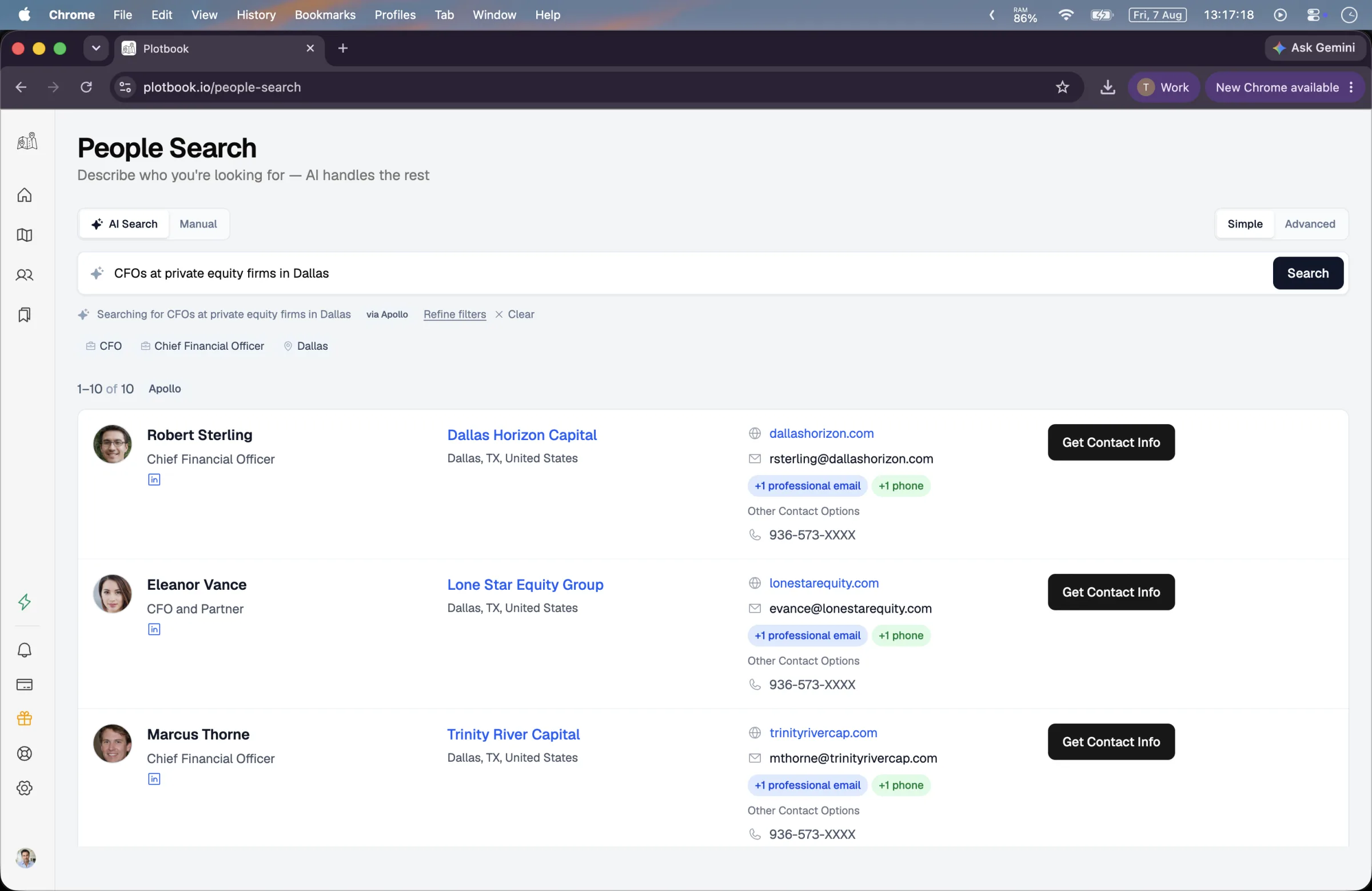
Task: Open Robert Sterling's LinkedIn icon
Action: tap(154, 480)
